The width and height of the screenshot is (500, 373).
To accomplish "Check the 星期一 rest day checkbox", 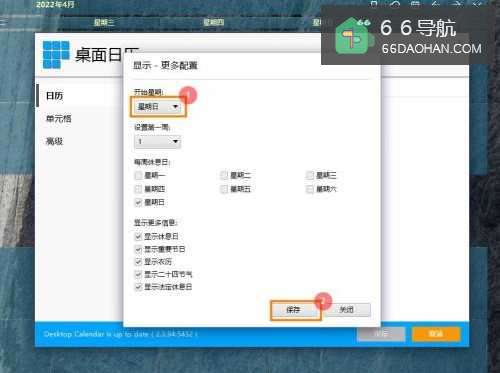I will pyautogui.click(x=138, y=175).
